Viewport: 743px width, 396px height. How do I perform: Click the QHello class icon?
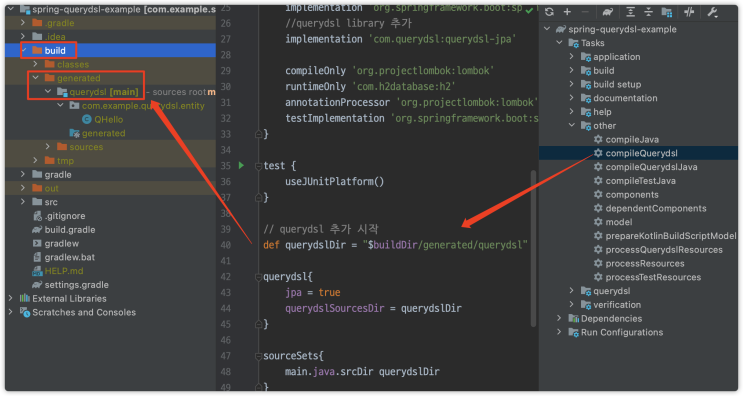[87, 119]
